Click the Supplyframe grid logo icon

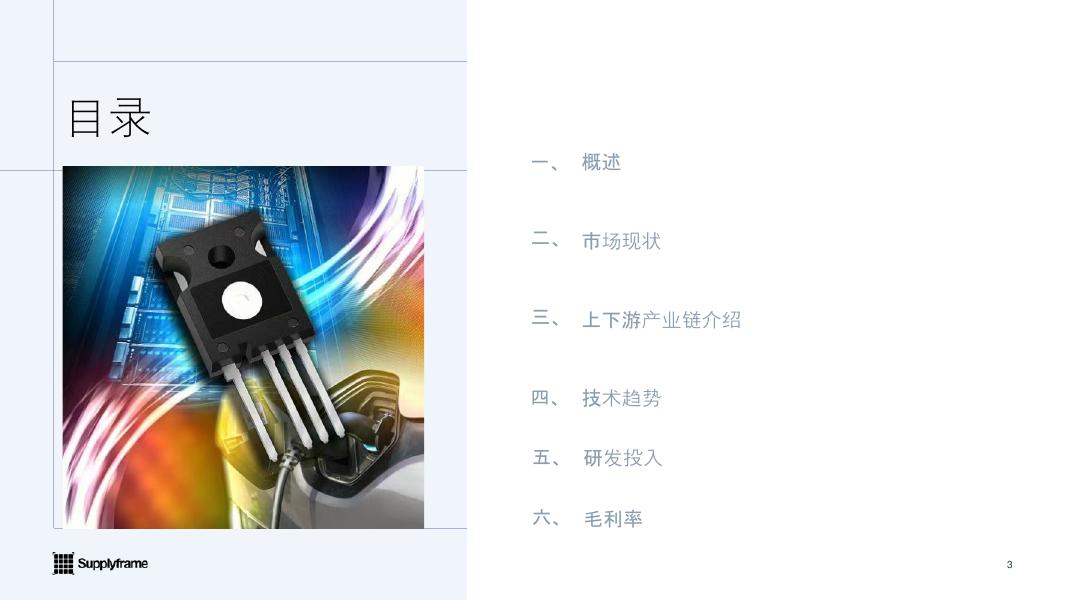(x=63, y=563)
